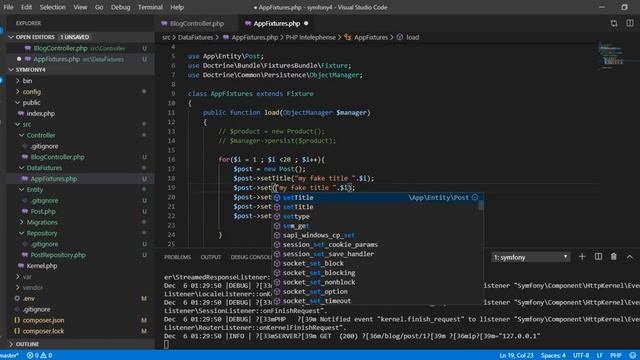This screenshot has height=360, width=640.
Task: Split the editor with the split icon
Action: 630,23
